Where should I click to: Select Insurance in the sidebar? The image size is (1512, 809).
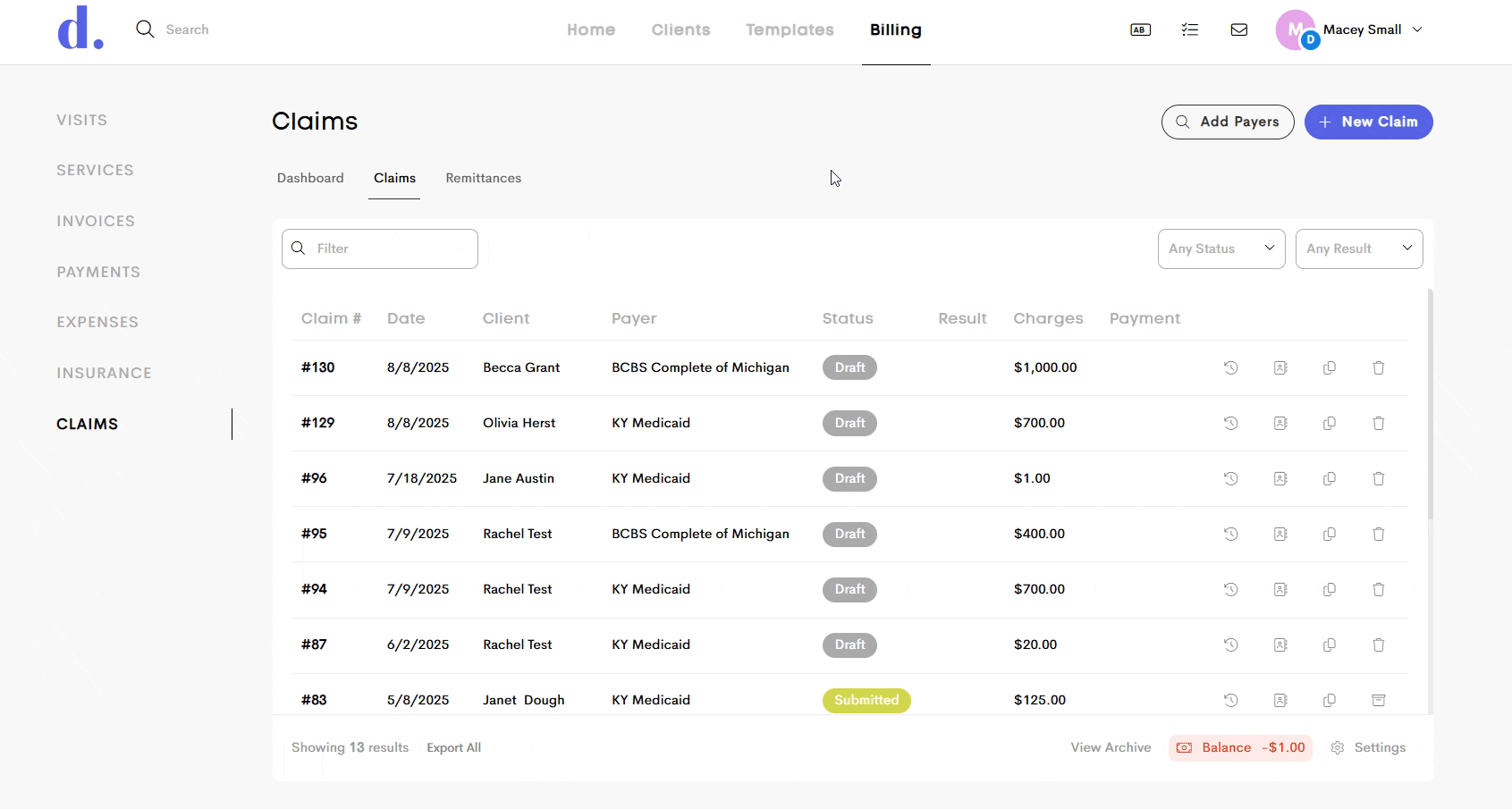point(104,373)
